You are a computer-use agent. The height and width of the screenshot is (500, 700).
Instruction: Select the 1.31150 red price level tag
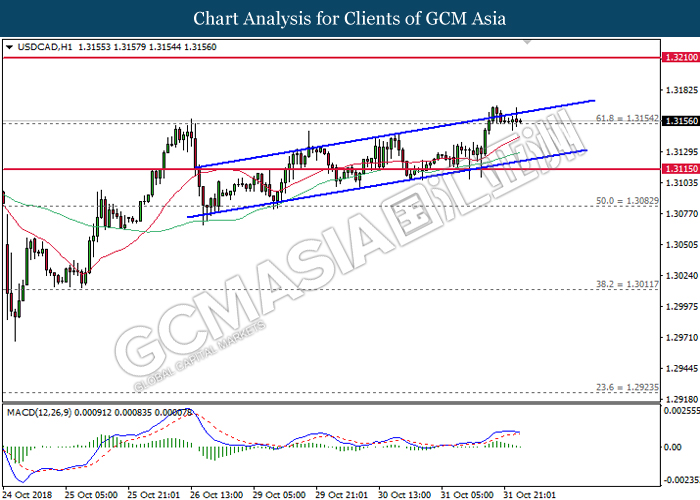point(680,169)
